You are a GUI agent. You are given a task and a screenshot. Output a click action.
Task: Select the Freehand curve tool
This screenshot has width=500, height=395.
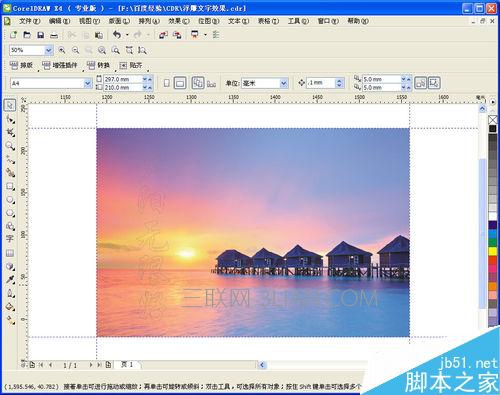10,159
